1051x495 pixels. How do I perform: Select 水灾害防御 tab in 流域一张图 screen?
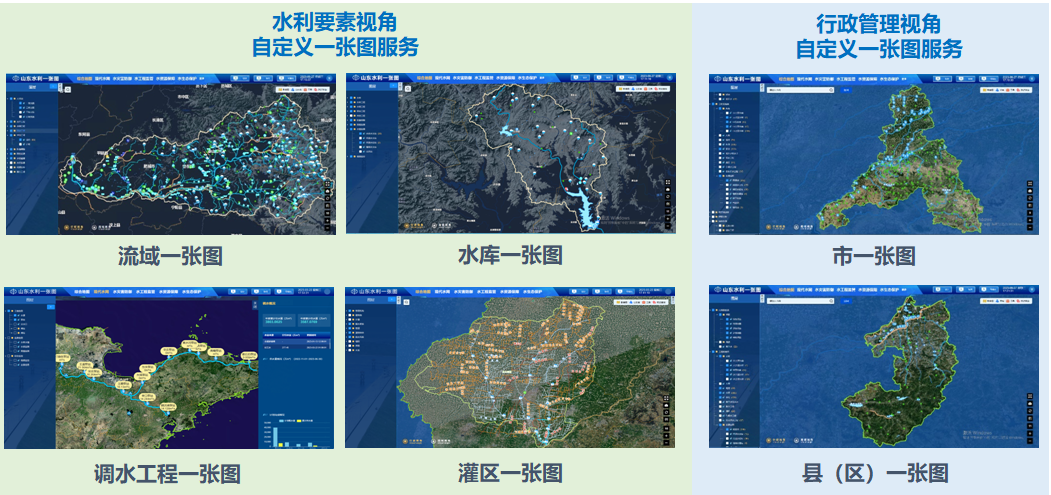[122, 78]
